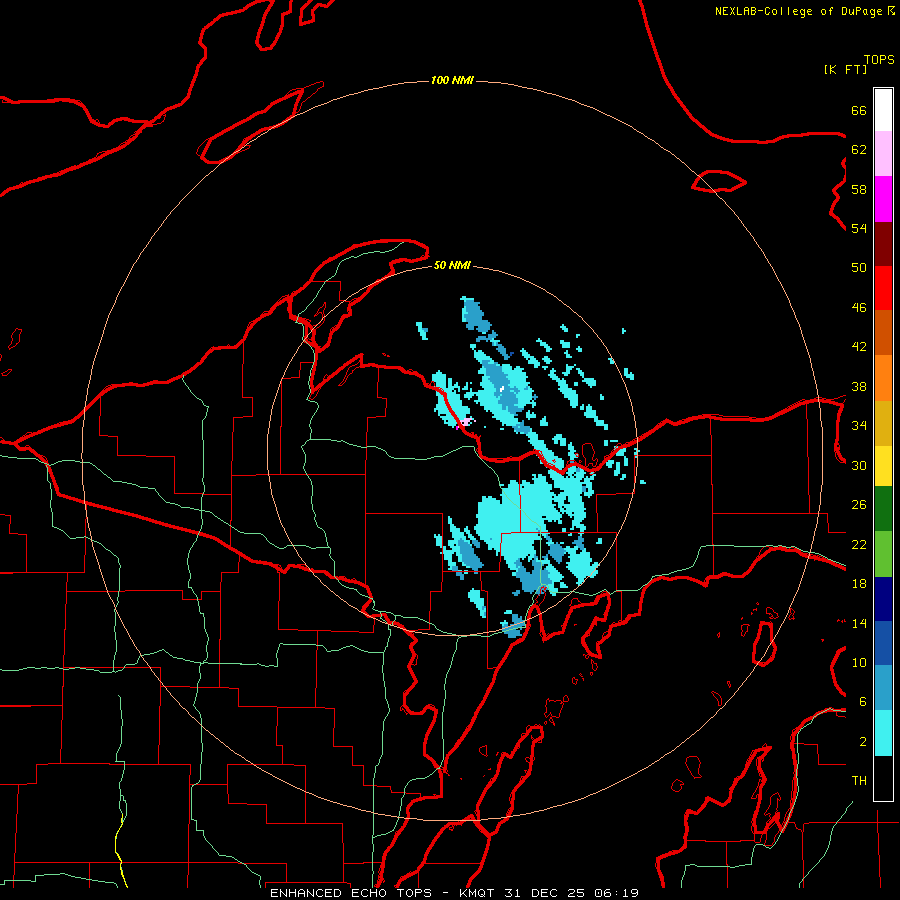
Task: Click the KMQT radar site identifier
Action: click(x=476, y=893)
